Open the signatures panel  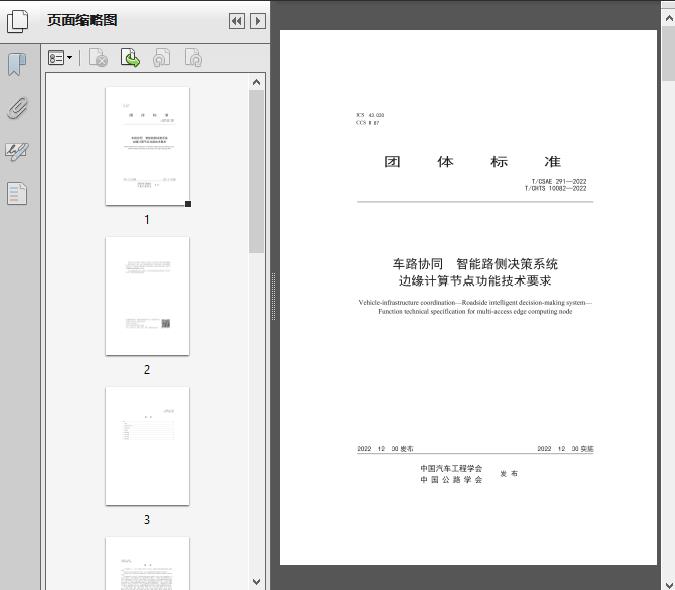pos(17,151)
